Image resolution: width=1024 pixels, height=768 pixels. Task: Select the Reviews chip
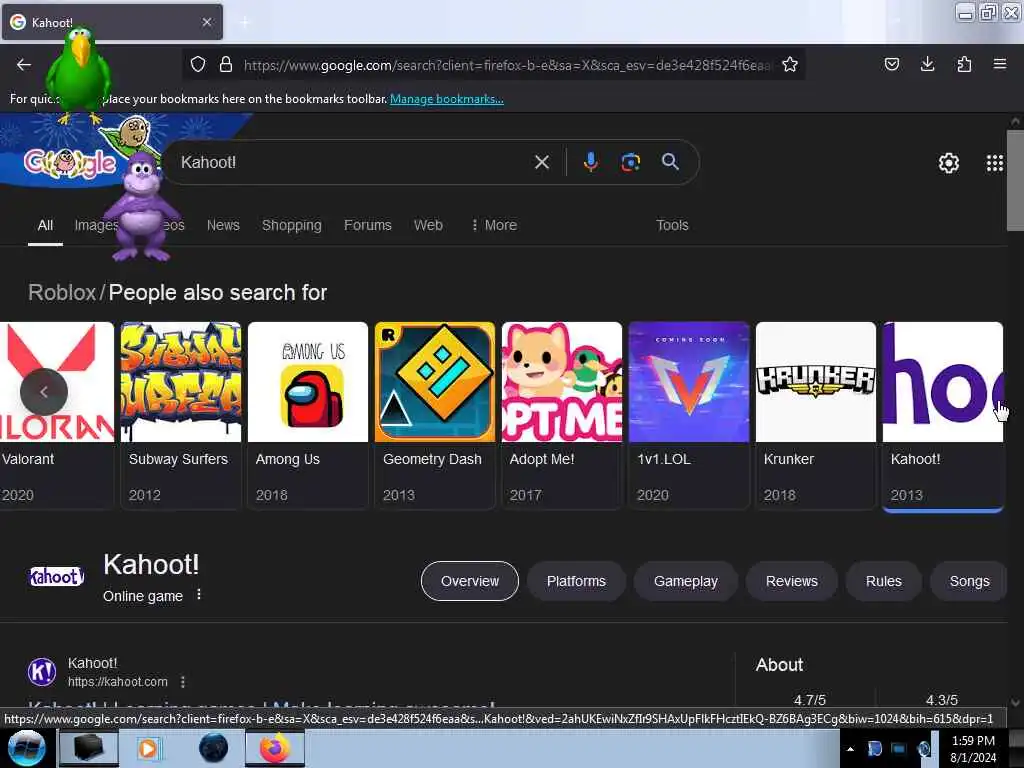click(x=792, y=581)
